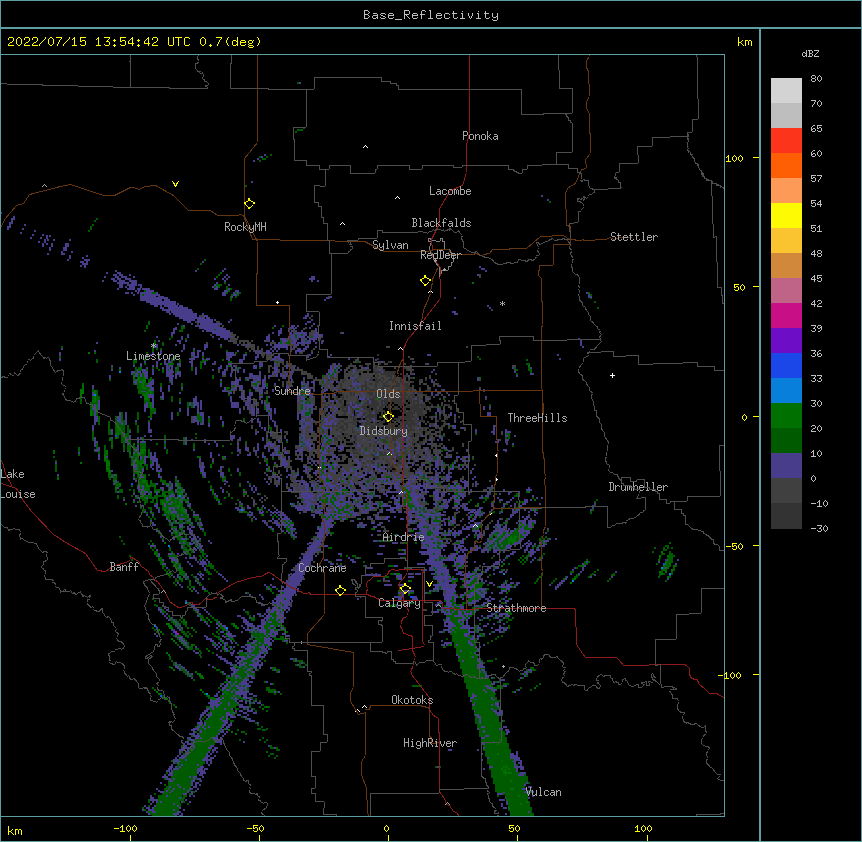Click the Airdrie label

point(404,537)
